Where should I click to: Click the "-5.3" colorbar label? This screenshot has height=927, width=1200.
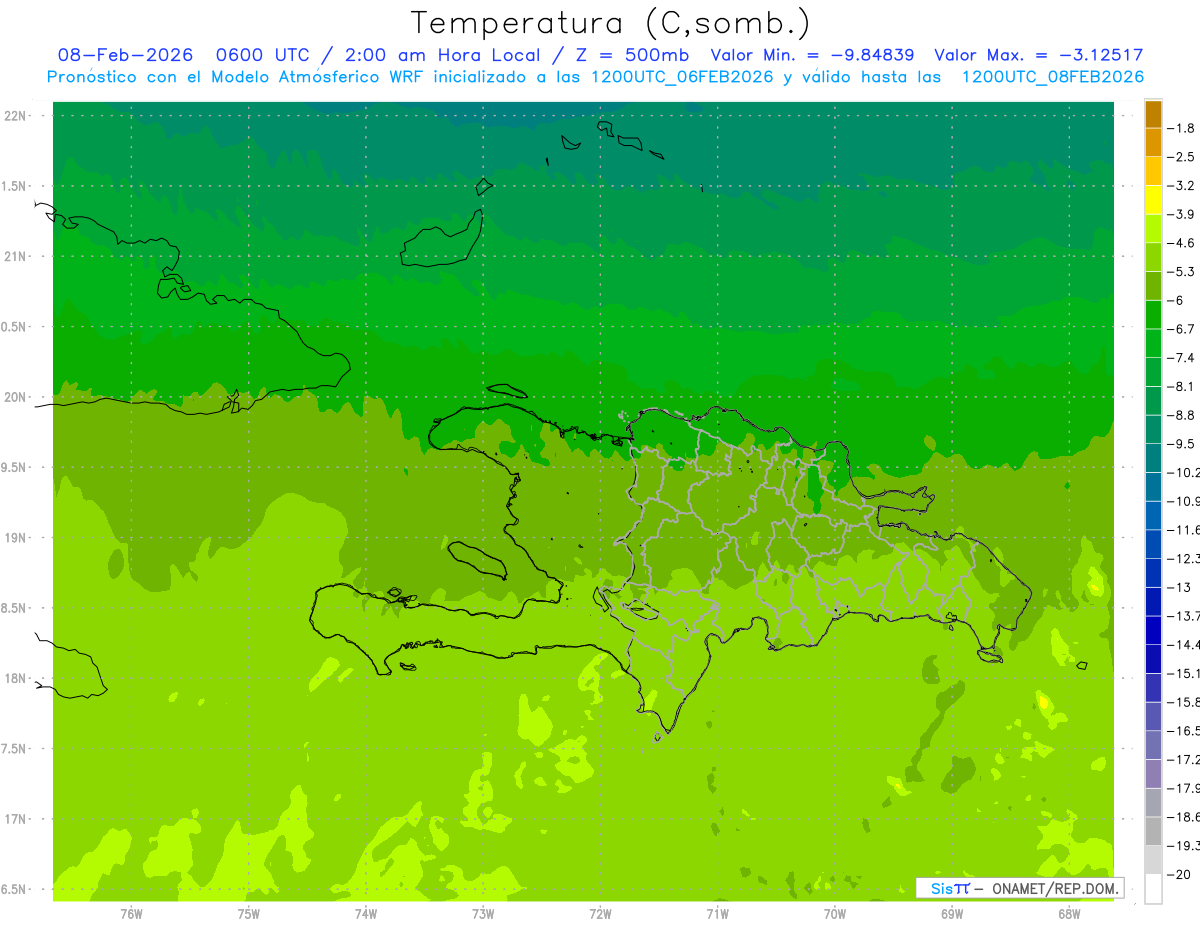click(x=1181, y=271)
